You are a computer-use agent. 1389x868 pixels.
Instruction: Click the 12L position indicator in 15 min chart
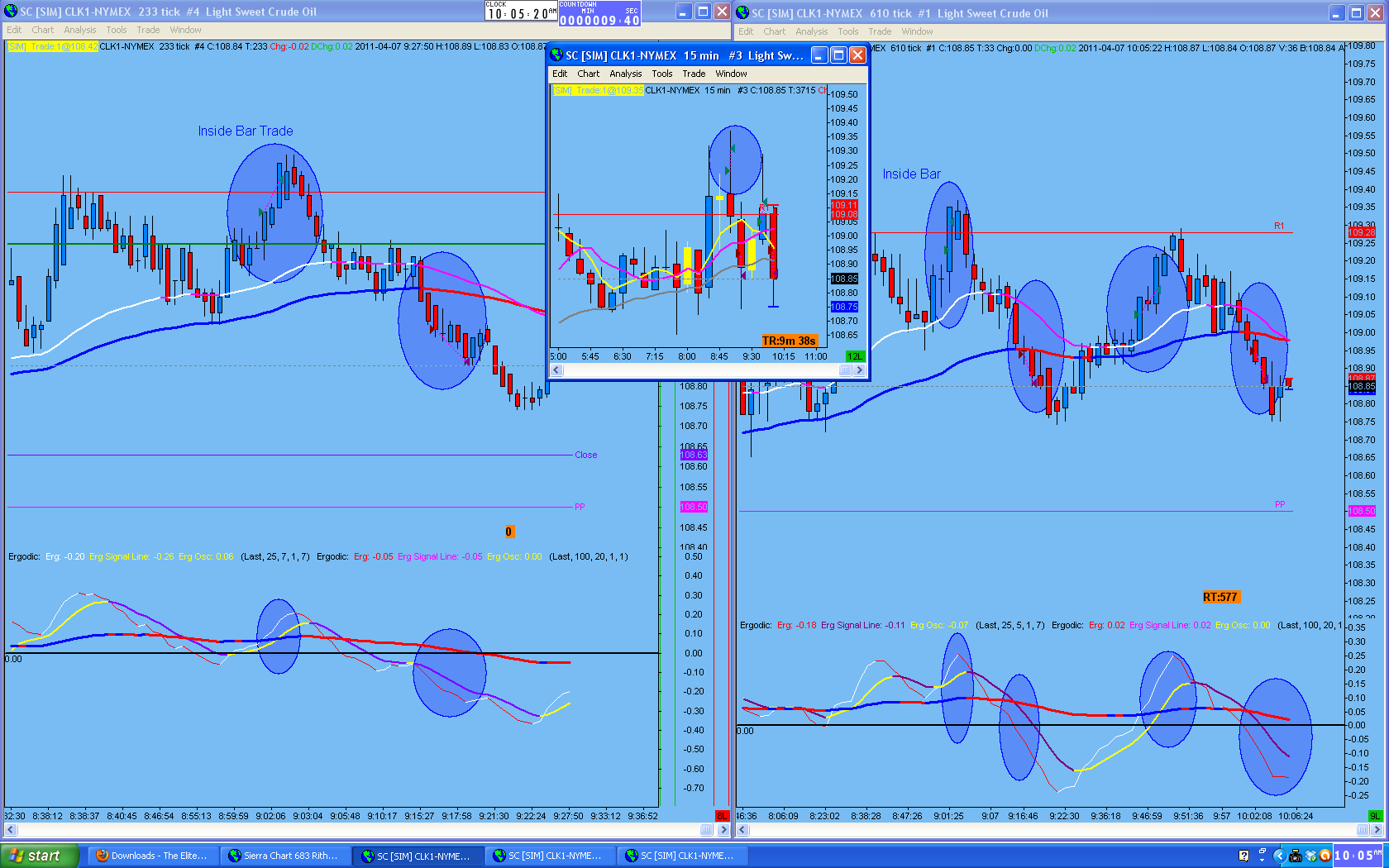855,356
